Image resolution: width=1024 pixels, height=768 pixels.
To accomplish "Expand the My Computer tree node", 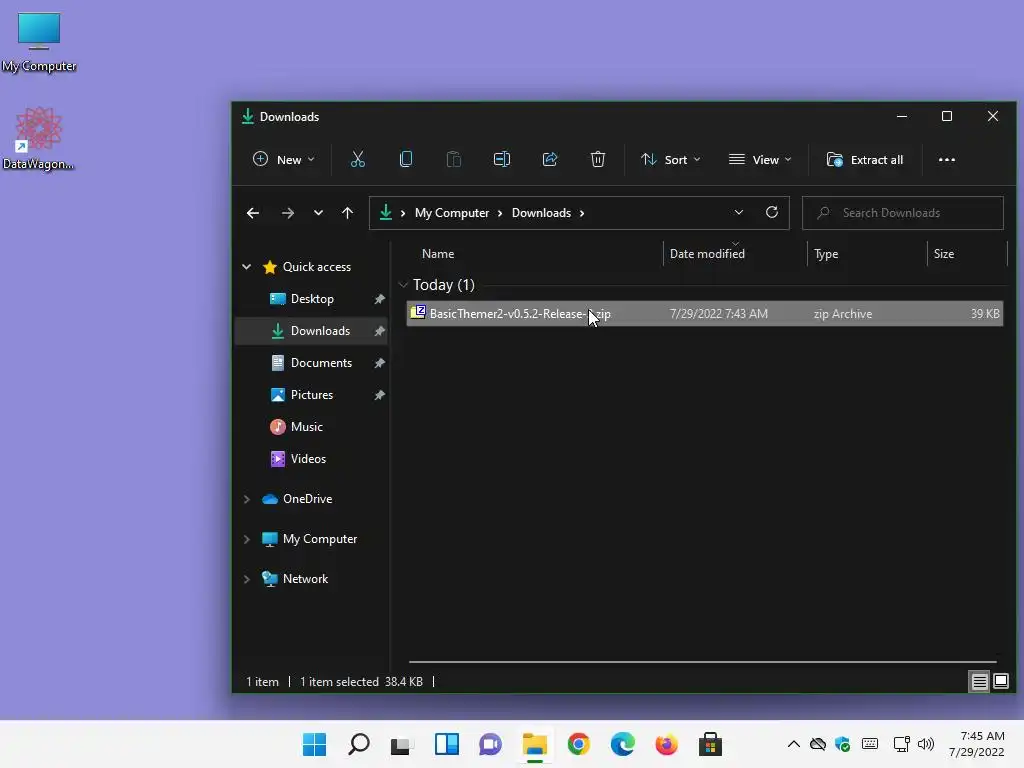I will (x=247, y=539).
